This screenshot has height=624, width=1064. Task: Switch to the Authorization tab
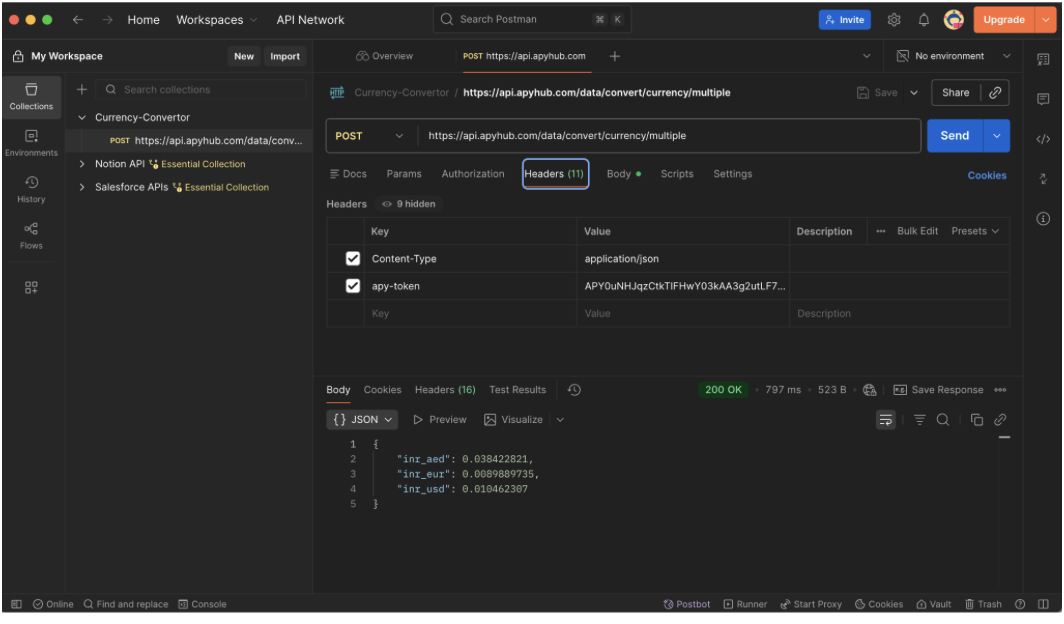(x=473, y=174)
